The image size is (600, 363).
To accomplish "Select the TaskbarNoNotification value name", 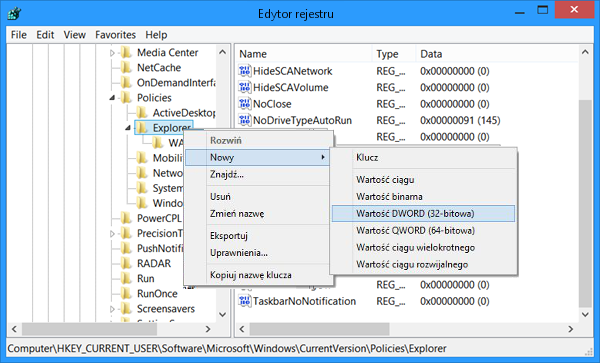I will 305,301.
